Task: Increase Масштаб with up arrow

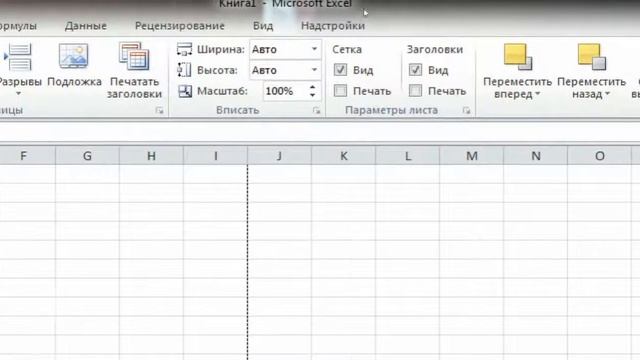Action: coord(312,87)
